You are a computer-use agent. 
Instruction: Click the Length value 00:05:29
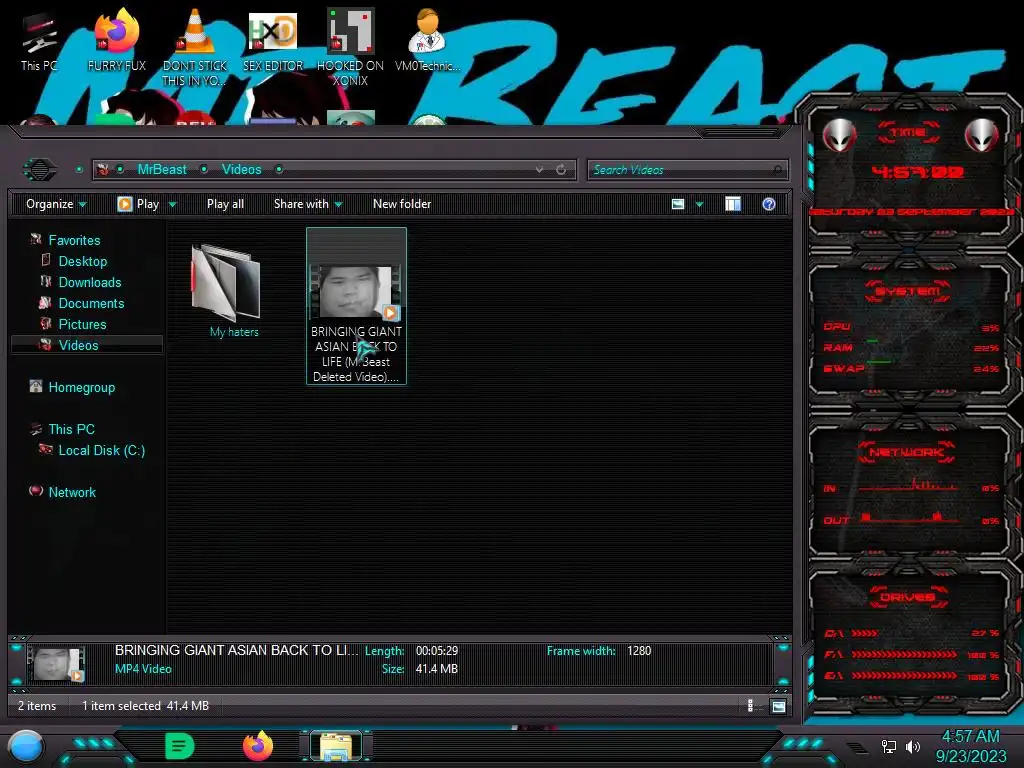pyautogui.click(x=437, y=651)
